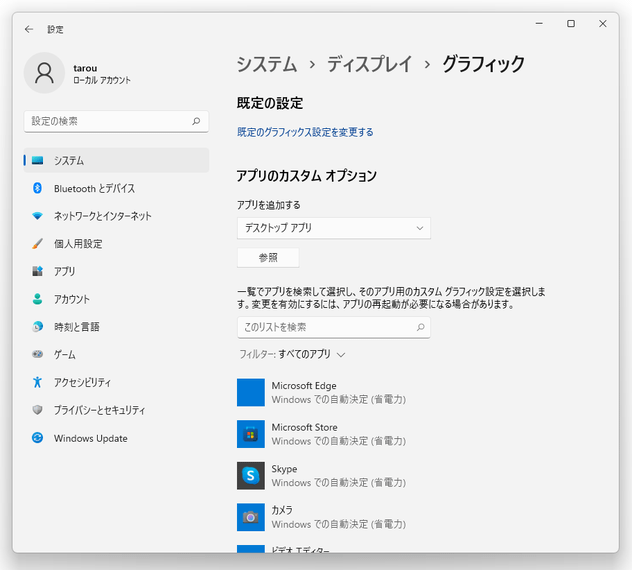Open ゲーム settings category
The image size is (632, 570).
point(116,354)
